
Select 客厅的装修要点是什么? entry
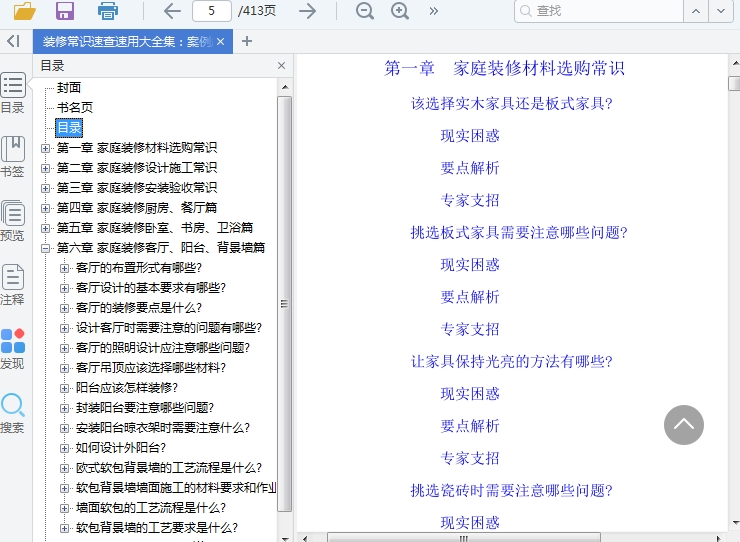(139, 308)
